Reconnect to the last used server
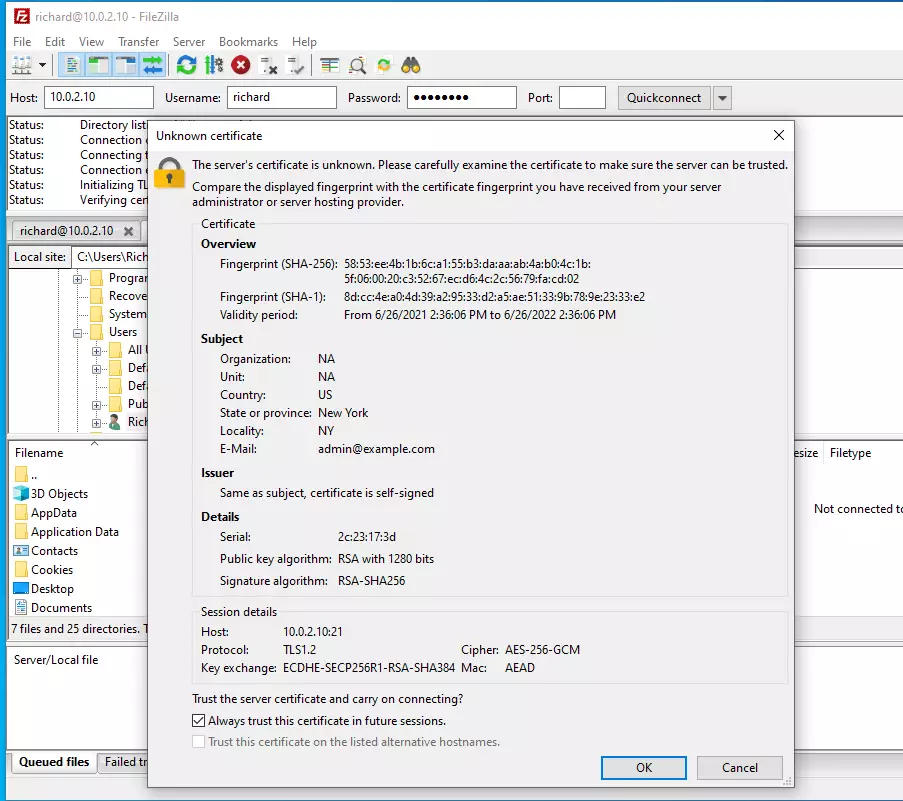 click(x=295, y=66)
